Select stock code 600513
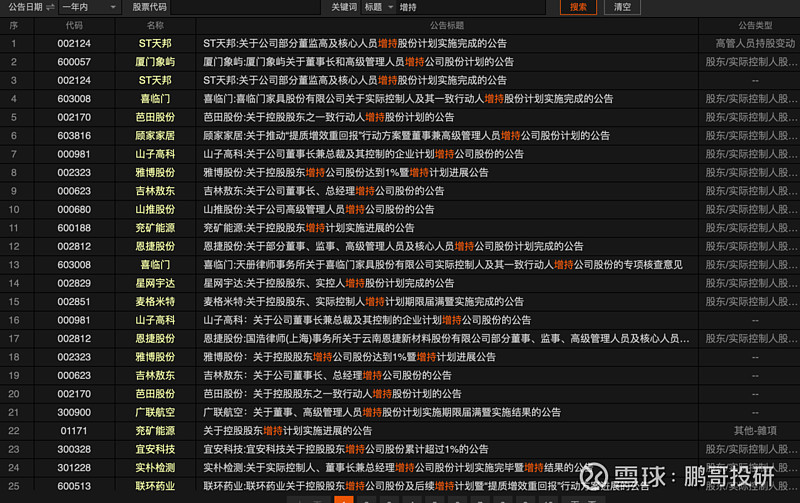 (x=74, y=486)
